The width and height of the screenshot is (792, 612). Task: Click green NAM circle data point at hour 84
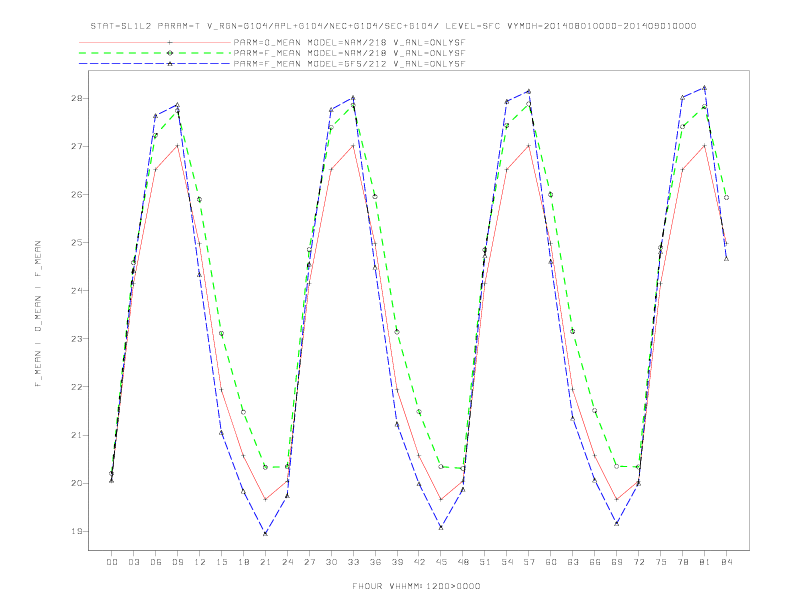[x=726, y=197]
